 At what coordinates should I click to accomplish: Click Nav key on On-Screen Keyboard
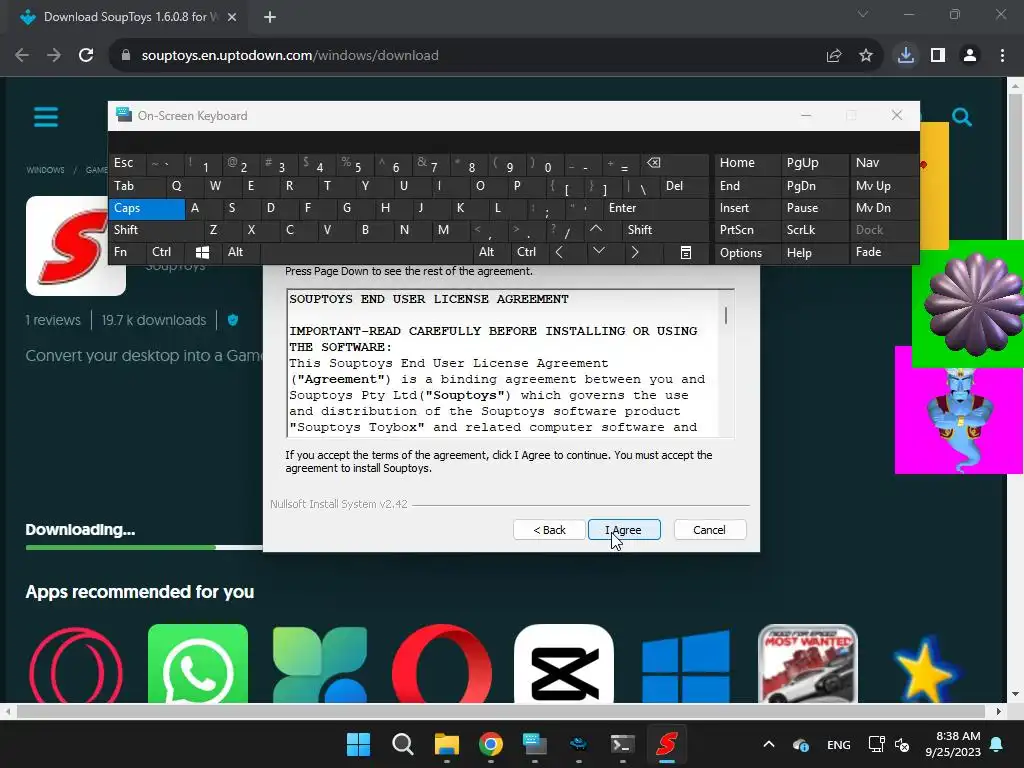tap(884, 163)
